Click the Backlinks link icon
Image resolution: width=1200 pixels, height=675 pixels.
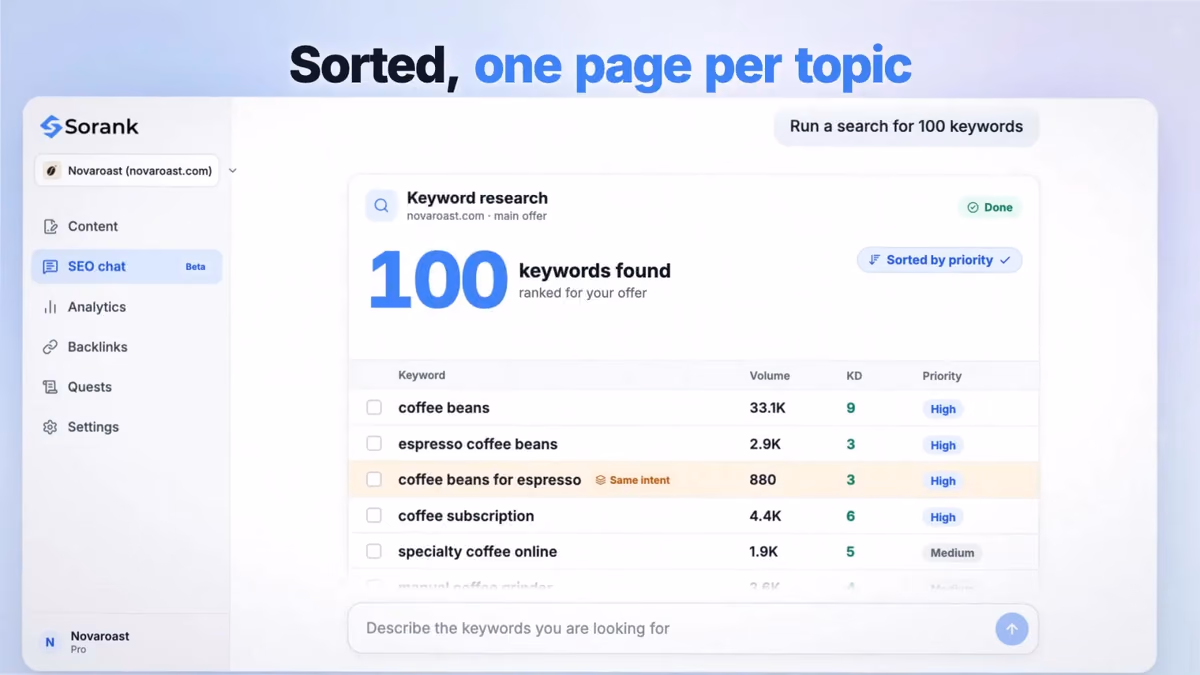click(50, 347)
